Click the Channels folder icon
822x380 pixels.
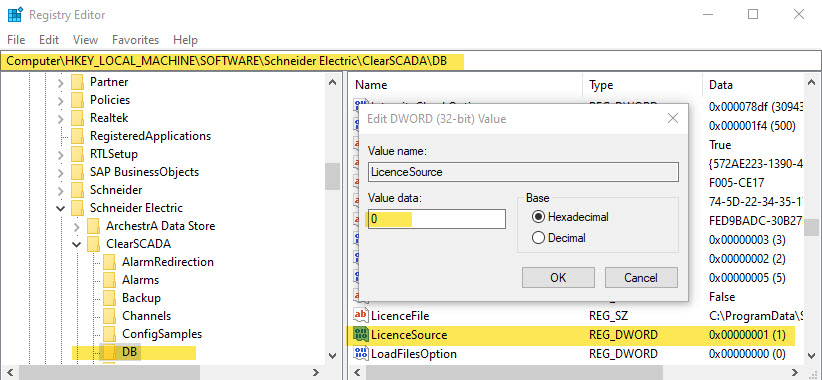110,316
